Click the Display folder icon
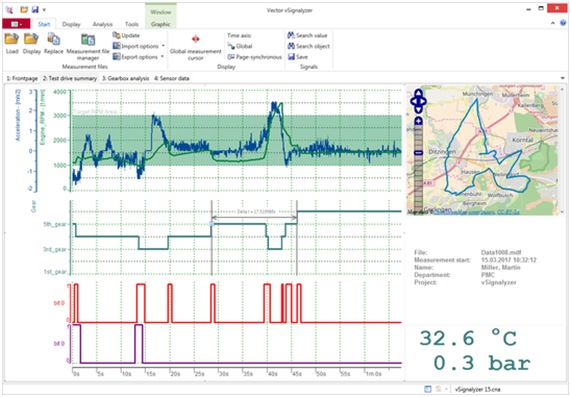571x397 pixels. (31, 39)
